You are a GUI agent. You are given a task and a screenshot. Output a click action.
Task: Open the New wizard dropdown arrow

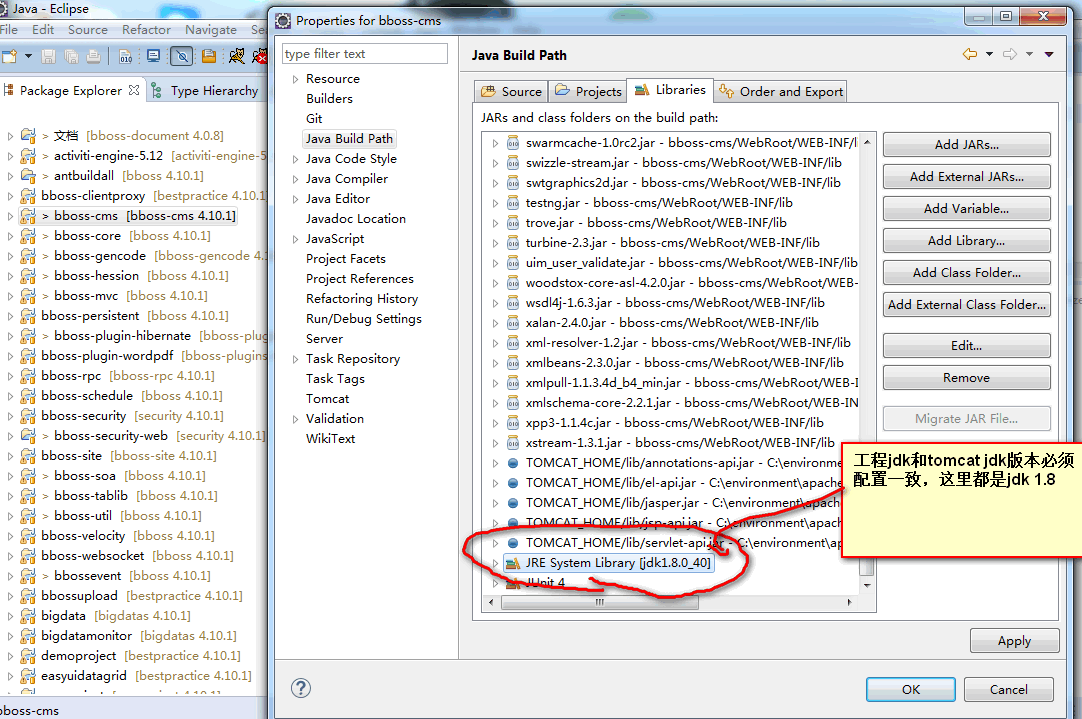[x=28, y=56]
